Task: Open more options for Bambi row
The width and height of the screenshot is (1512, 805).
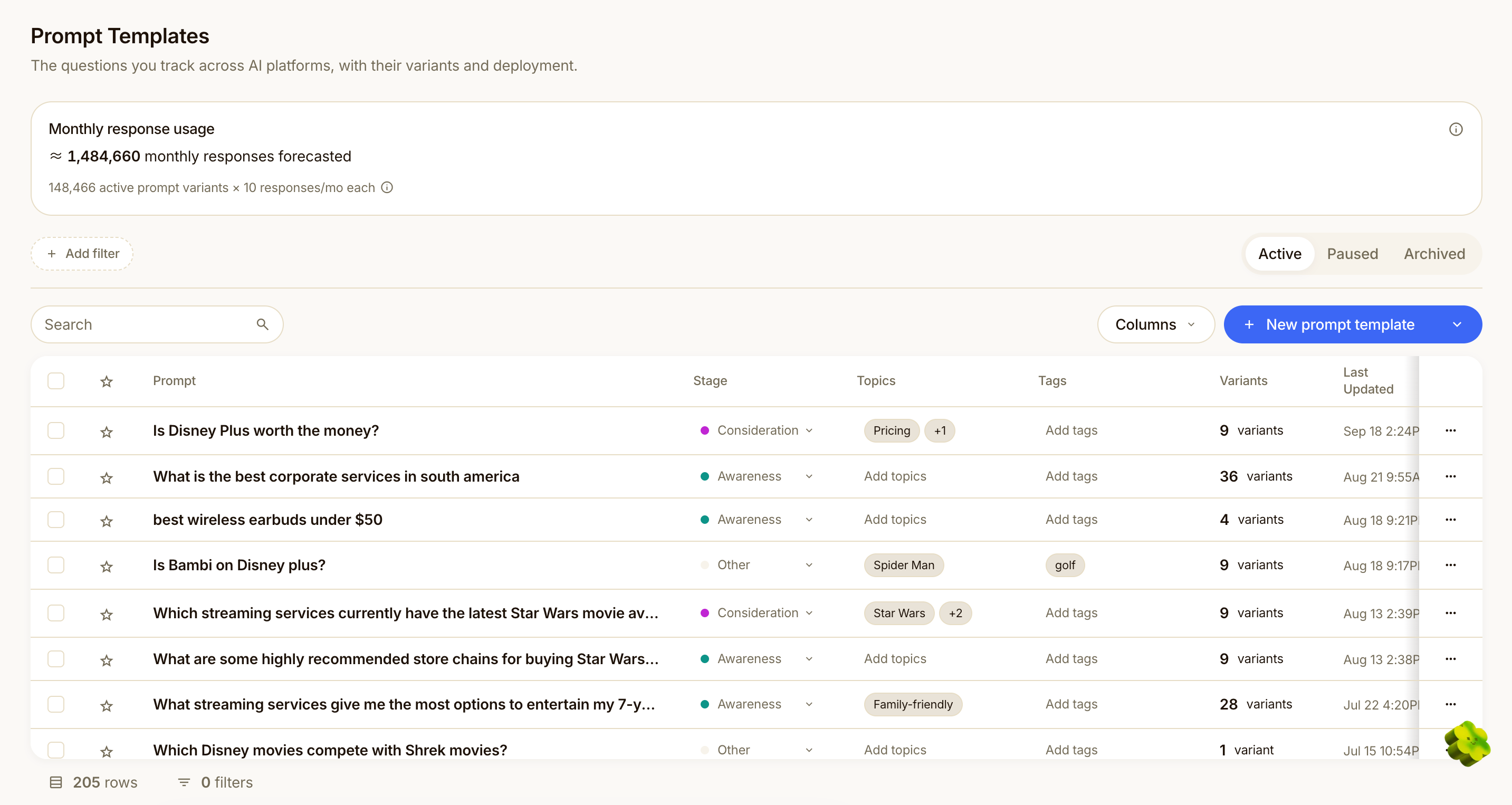Action: [x=1450, y=564]
